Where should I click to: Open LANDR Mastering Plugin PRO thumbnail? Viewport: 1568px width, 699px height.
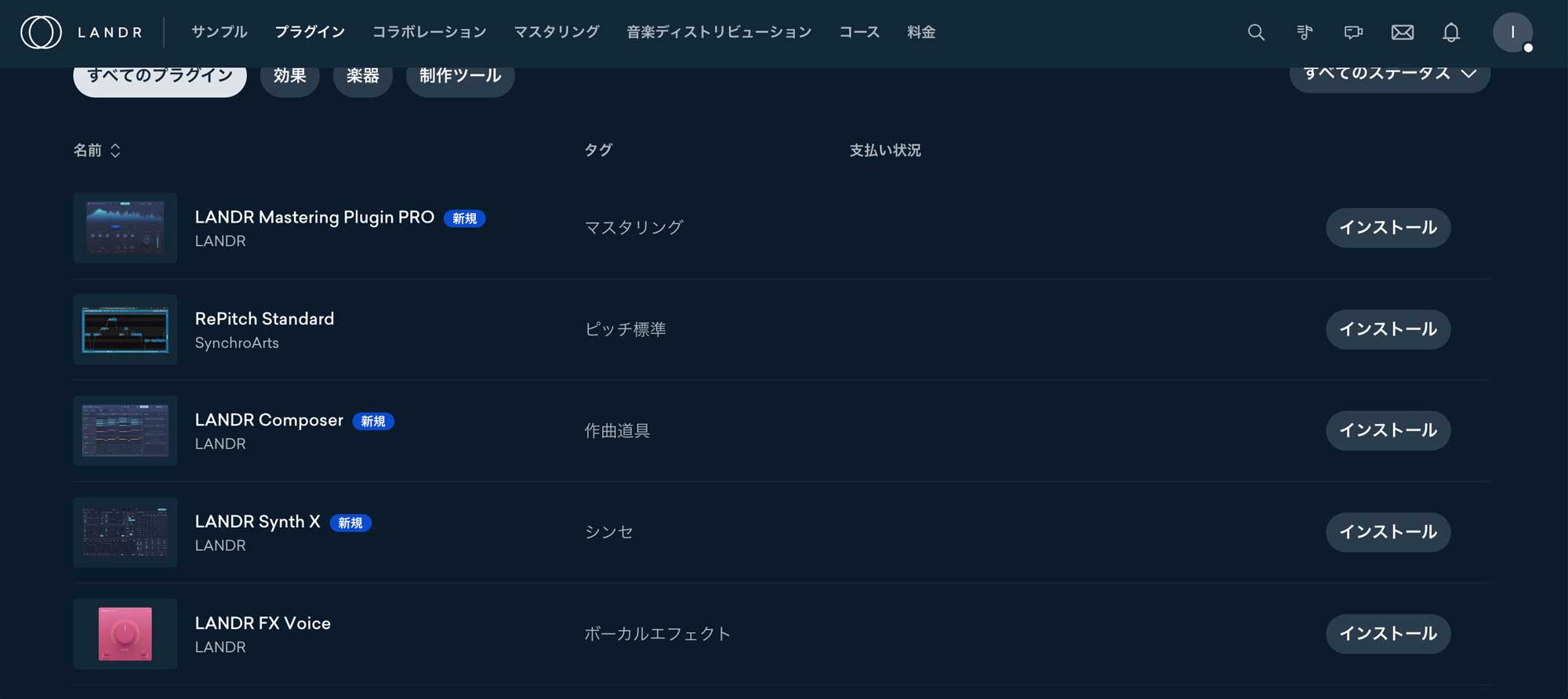click(x=125, y=228)
